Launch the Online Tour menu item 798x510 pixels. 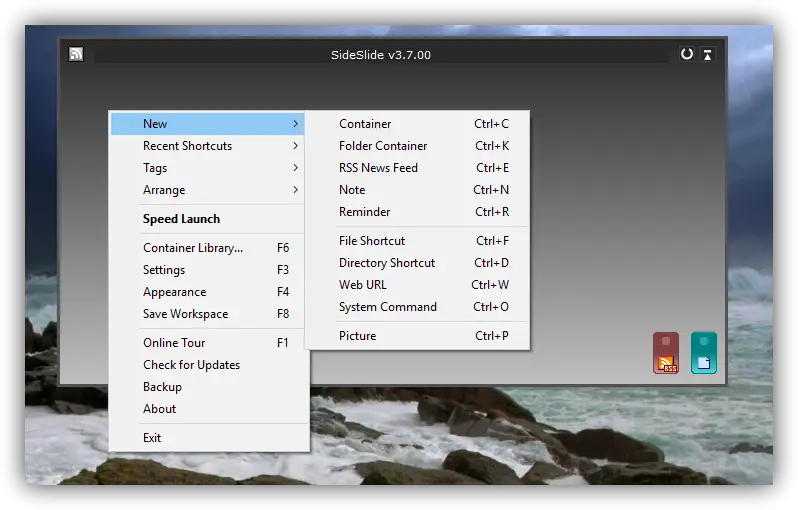pyautogui.click(x=208, y=343)
